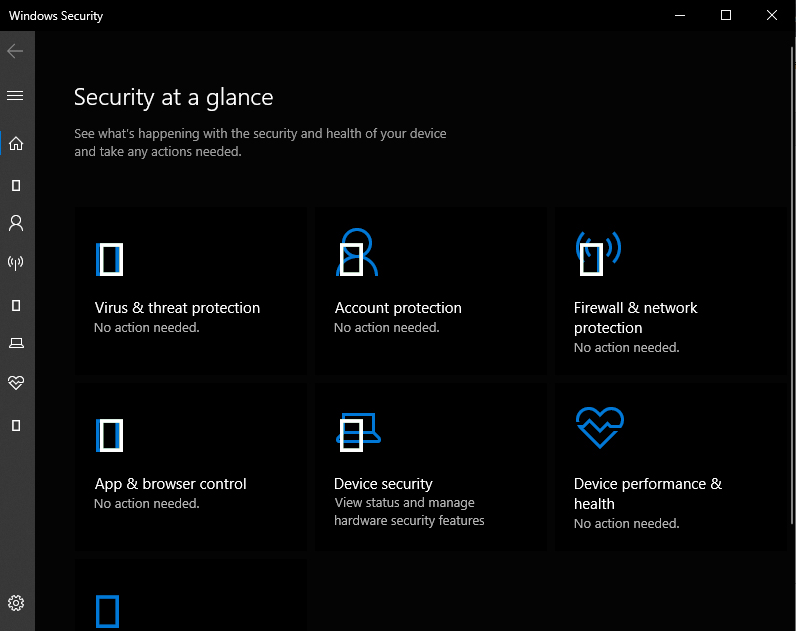Open Firewall & network antenna icon in sidebar
Image resolution: width=796 pixels, height=631 pixels.
pos(16,263)
